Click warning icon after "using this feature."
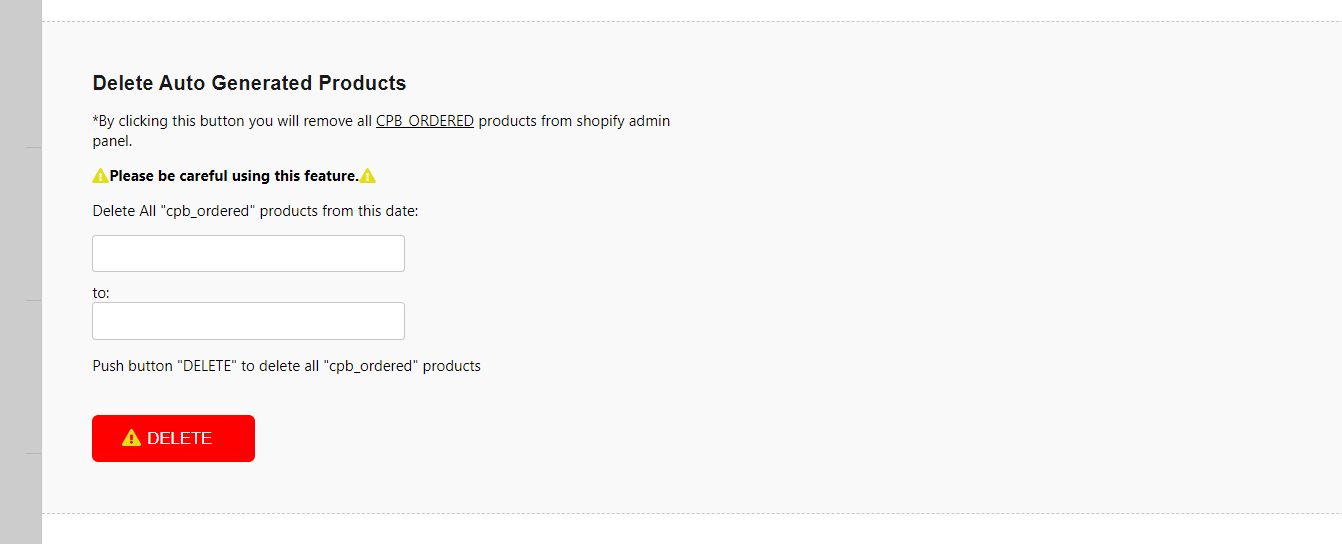 click(367, 176)
